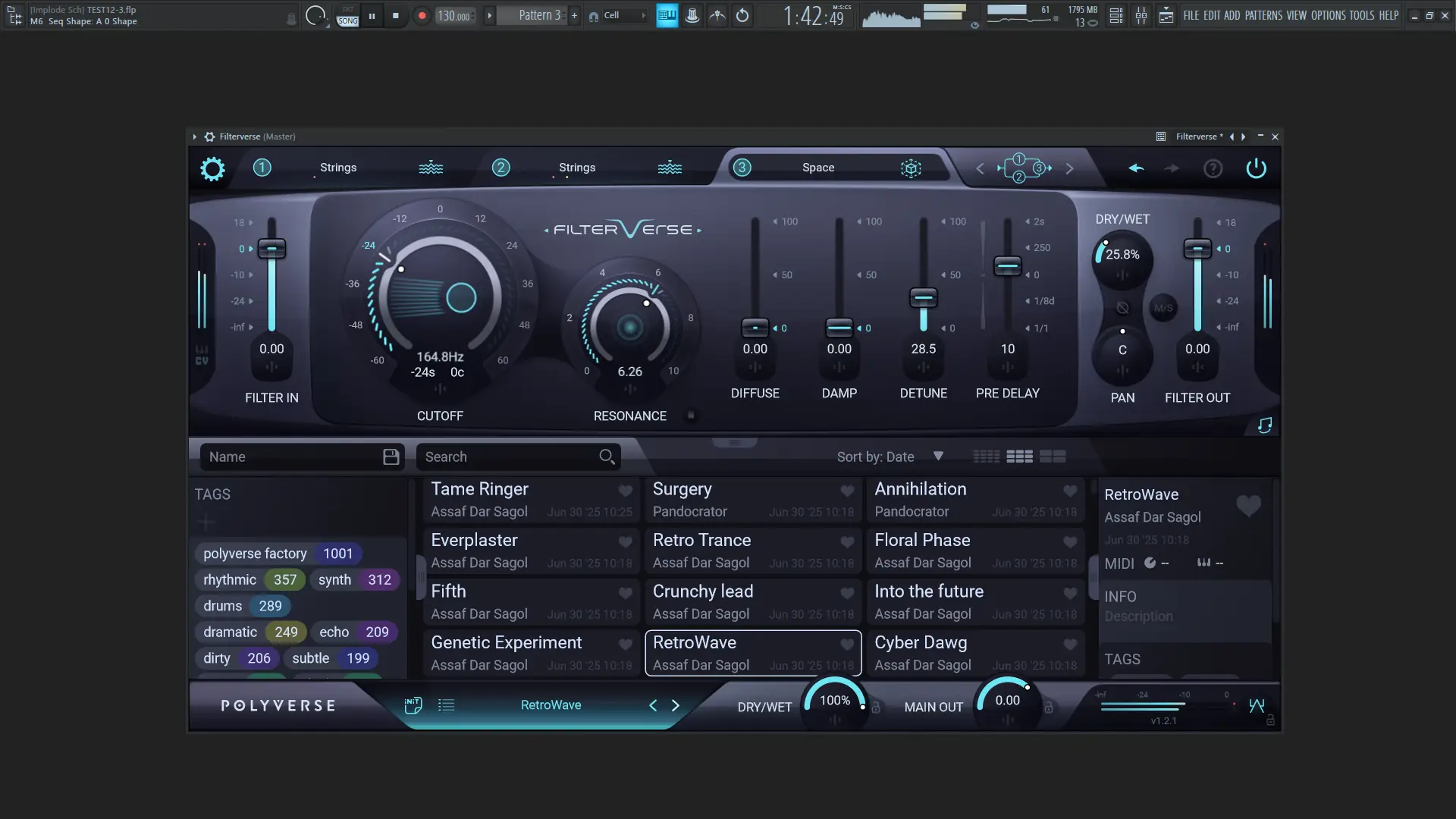The height and width of the screenshot is (819, 1456).
Task: Open filter 1 Strings type selector
Action: pos(338,168)
